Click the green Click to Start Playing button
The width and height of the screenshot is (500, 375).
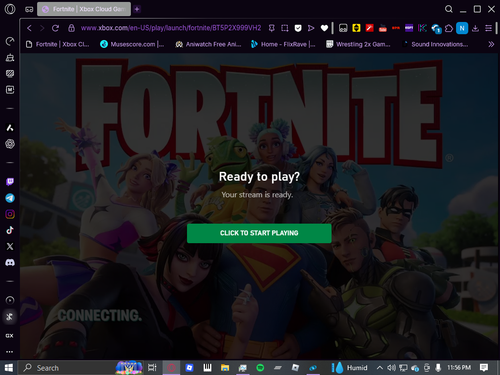(x=259, y=233)
